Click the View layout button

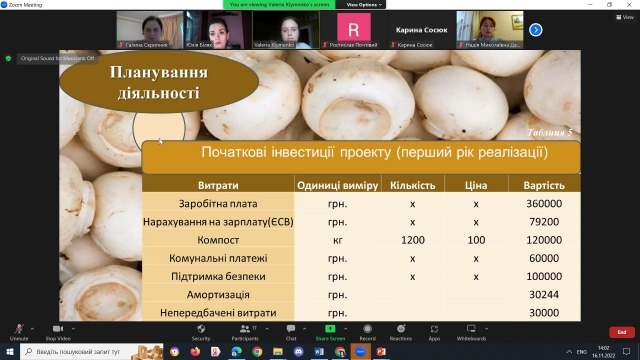click(625, 17)
